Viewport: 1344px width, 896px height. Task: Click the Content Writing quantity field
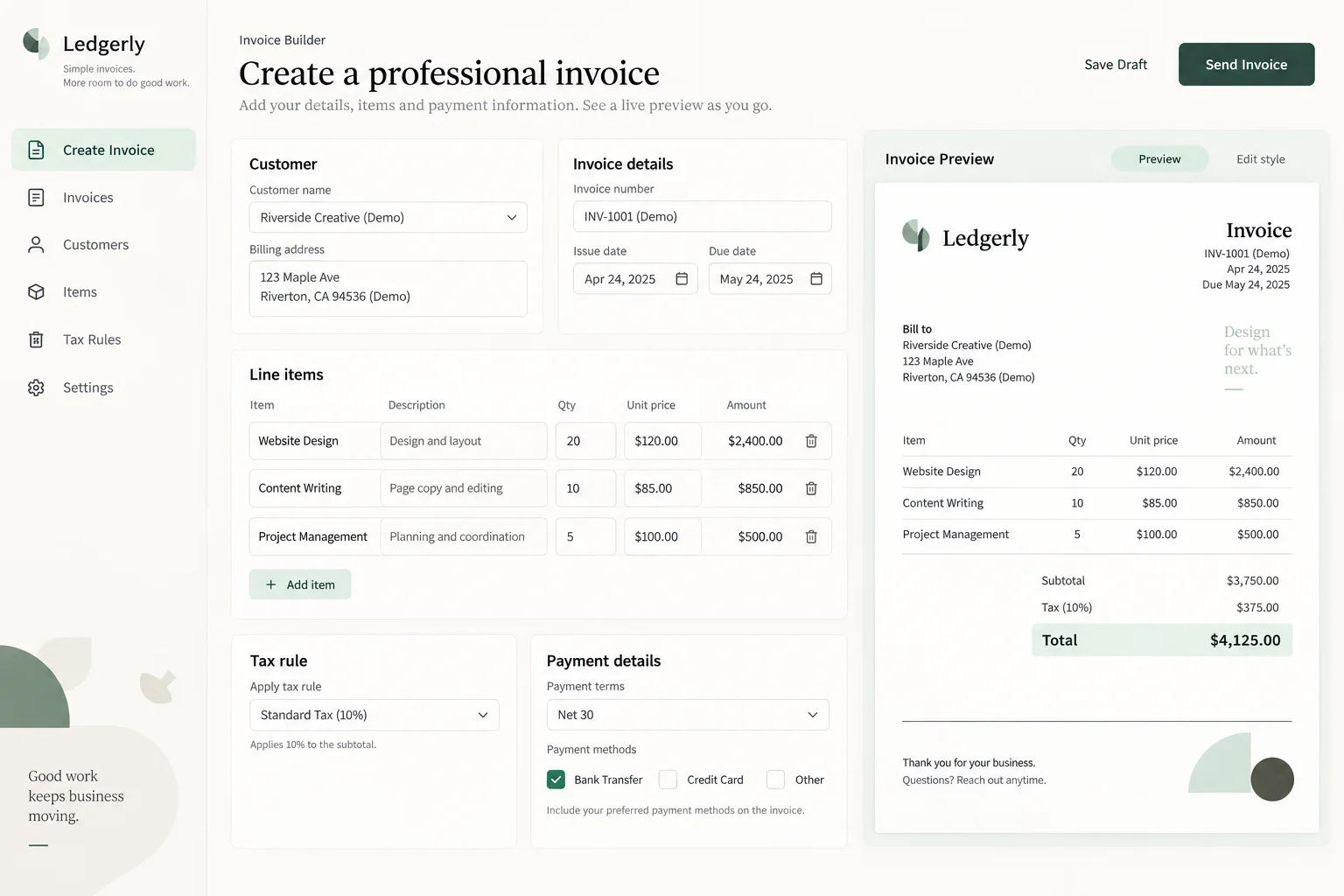(585, 488)
